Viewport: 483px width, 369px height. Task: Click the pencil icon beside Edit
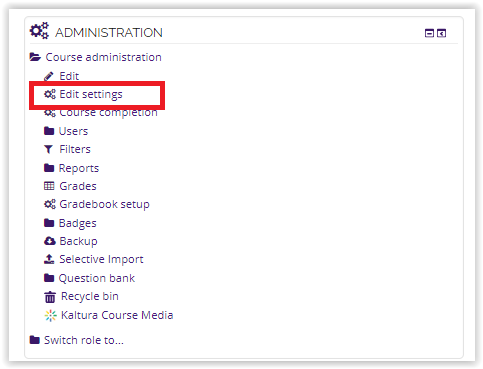pyautogui.click(x=49, y=76)
